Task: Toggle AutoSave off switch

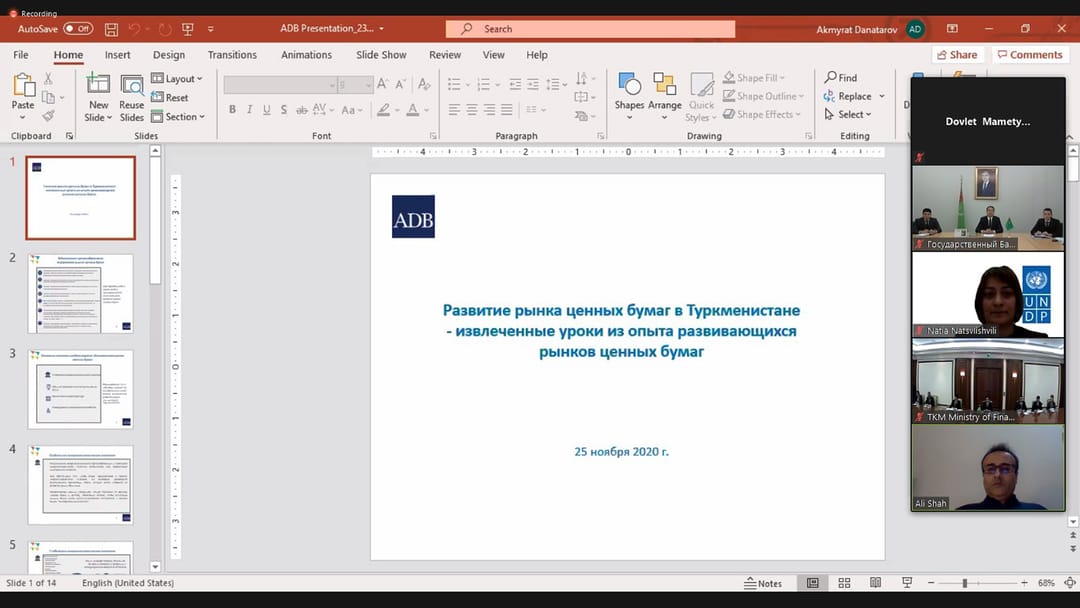Action: coord(78,30)
